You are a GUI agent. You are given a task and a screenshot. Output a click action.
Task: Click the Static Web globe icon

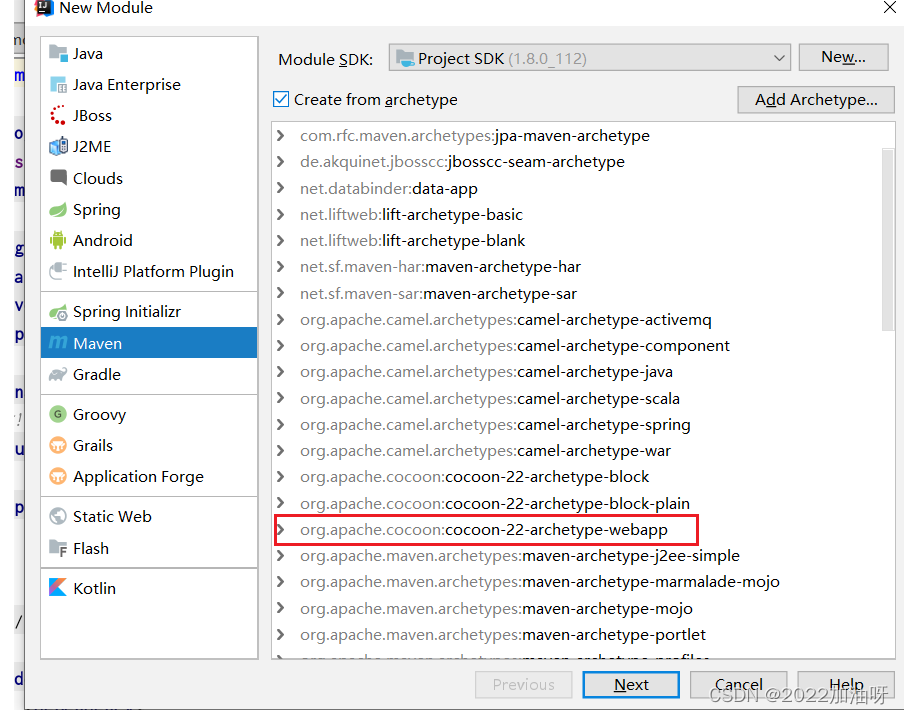(58, 516)
